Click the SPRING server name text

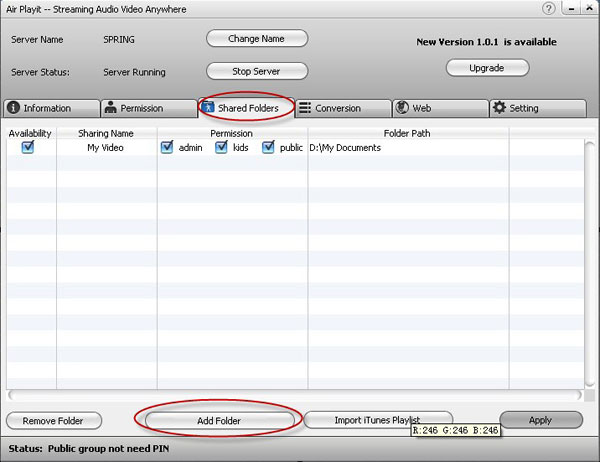click(119, 39)
